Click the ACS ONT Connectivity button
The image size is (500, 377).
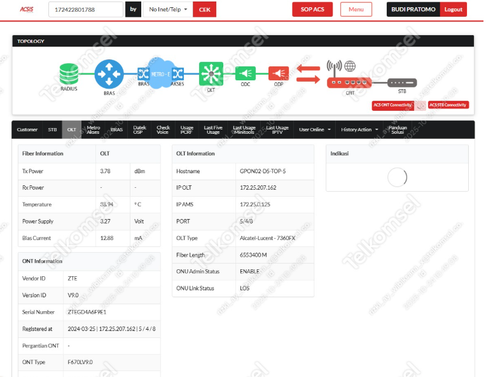pyautogui.click(x=393, y=105)
